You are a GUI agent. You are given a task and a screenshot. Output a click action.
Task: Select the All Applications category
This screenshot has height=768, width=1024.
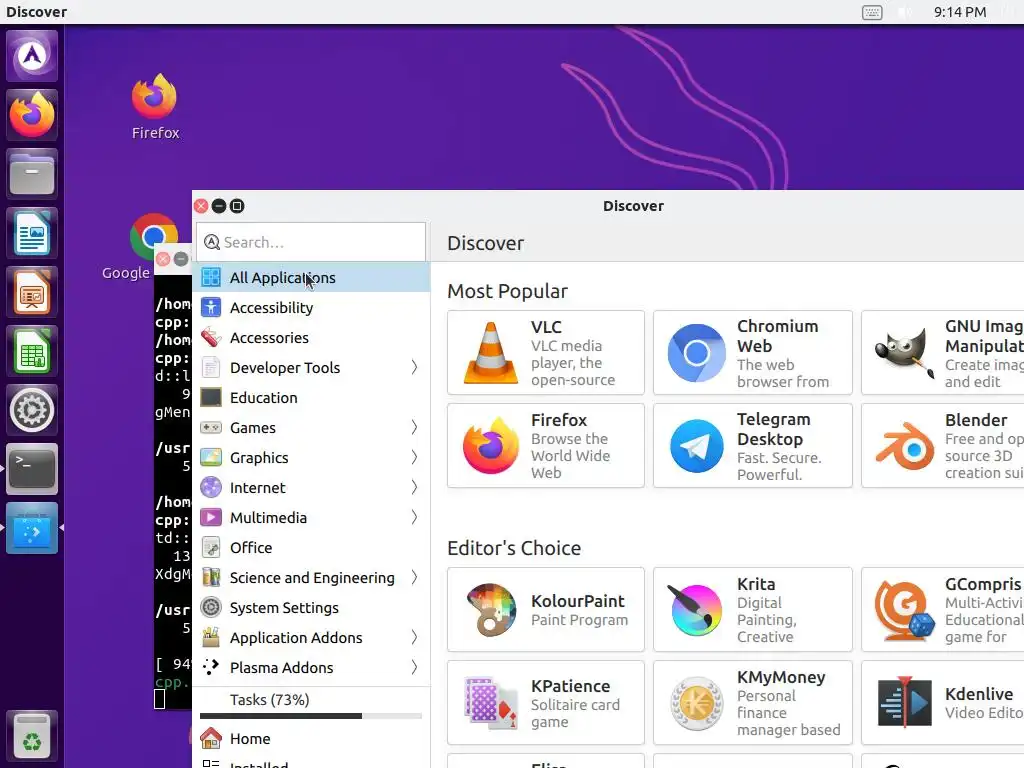click(x=312, y=278)
